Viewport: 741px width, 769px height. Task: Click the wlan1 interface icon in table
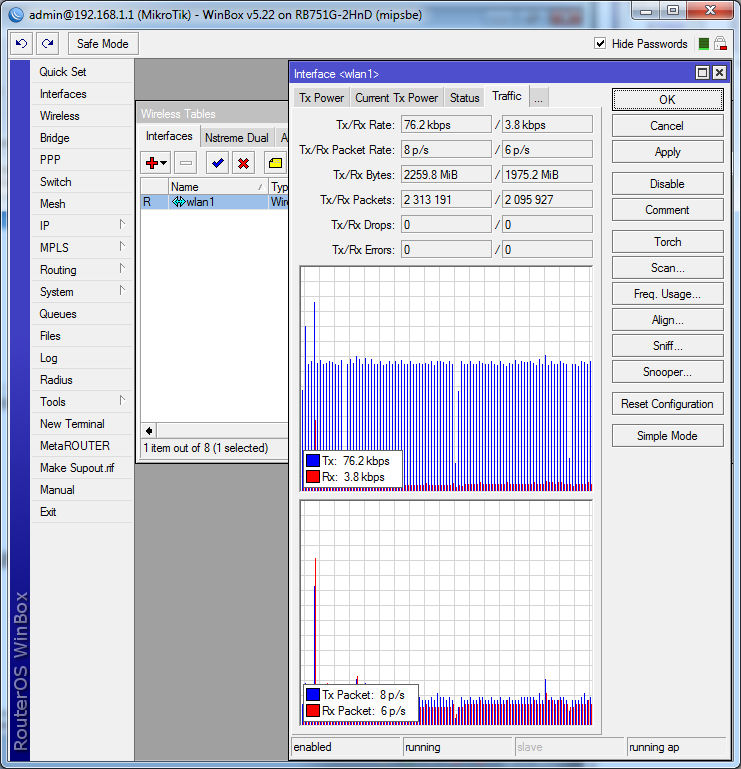[179, 202]
